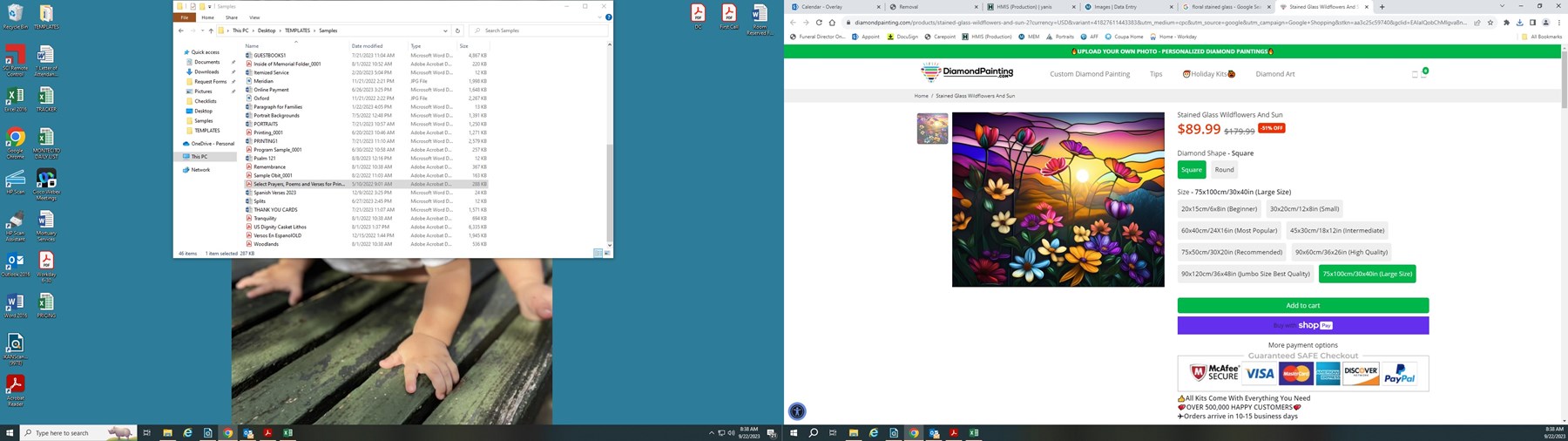Image resolution: width=1568 pixels, height=441 pixels.
Task: Switch to large icons view in Explorer
Action: 605,253
